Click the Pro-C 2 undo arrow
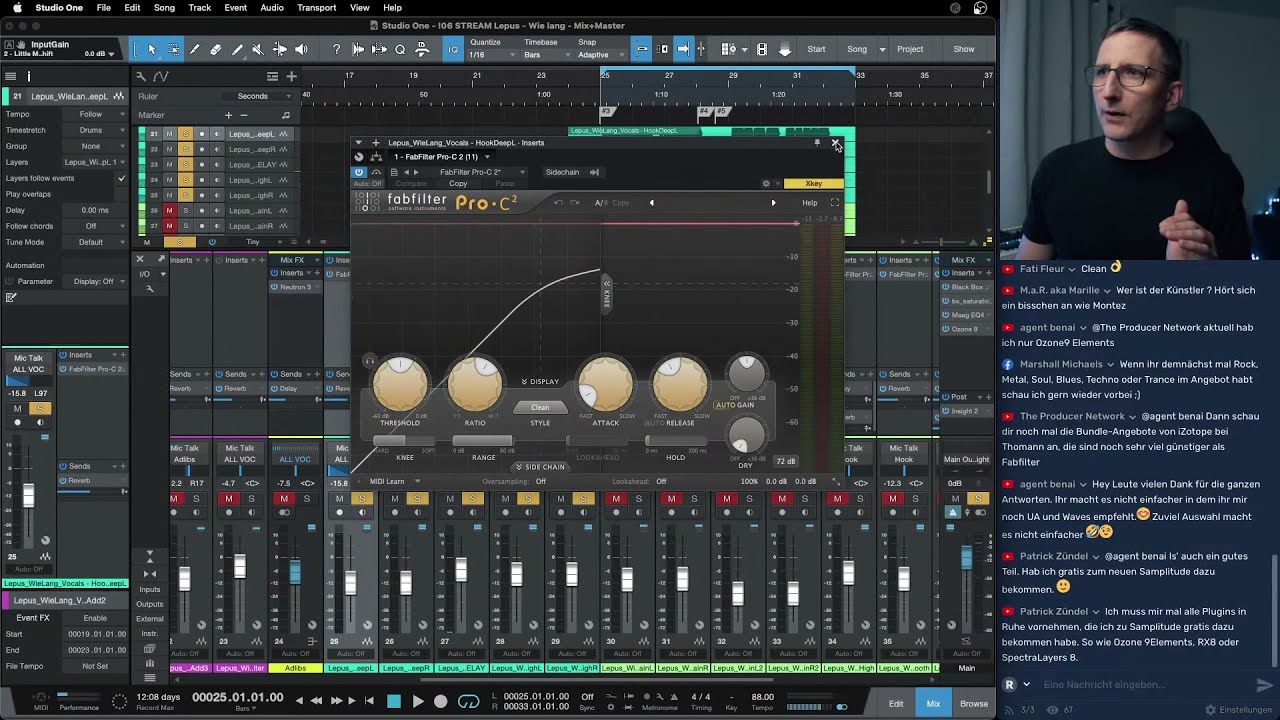This screenshot has height=720, width=1280. click(x=559, y=203)
